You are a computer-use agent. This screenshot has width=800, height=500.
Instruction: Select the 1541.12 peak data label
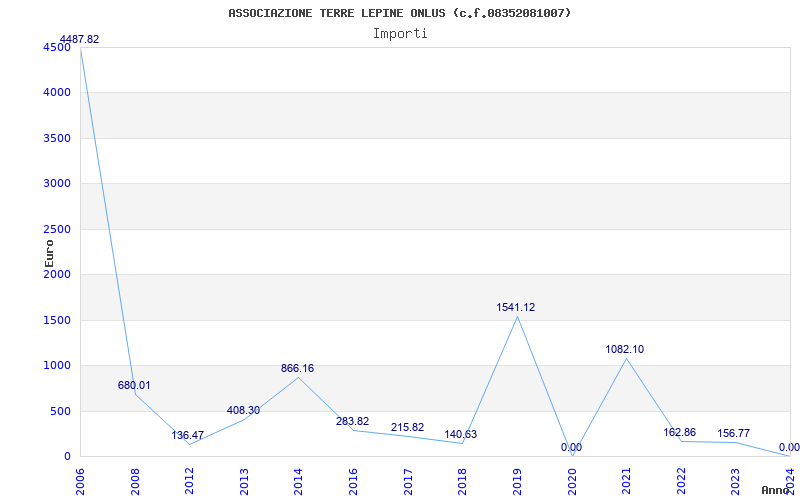click(x=516, y=307)
